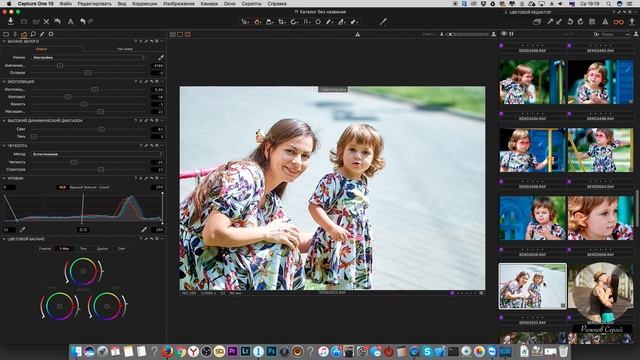The width and height of the screenshot is (640, 360).
Task: Switch to the Тень color balance tab
Action: click(83, 249)
